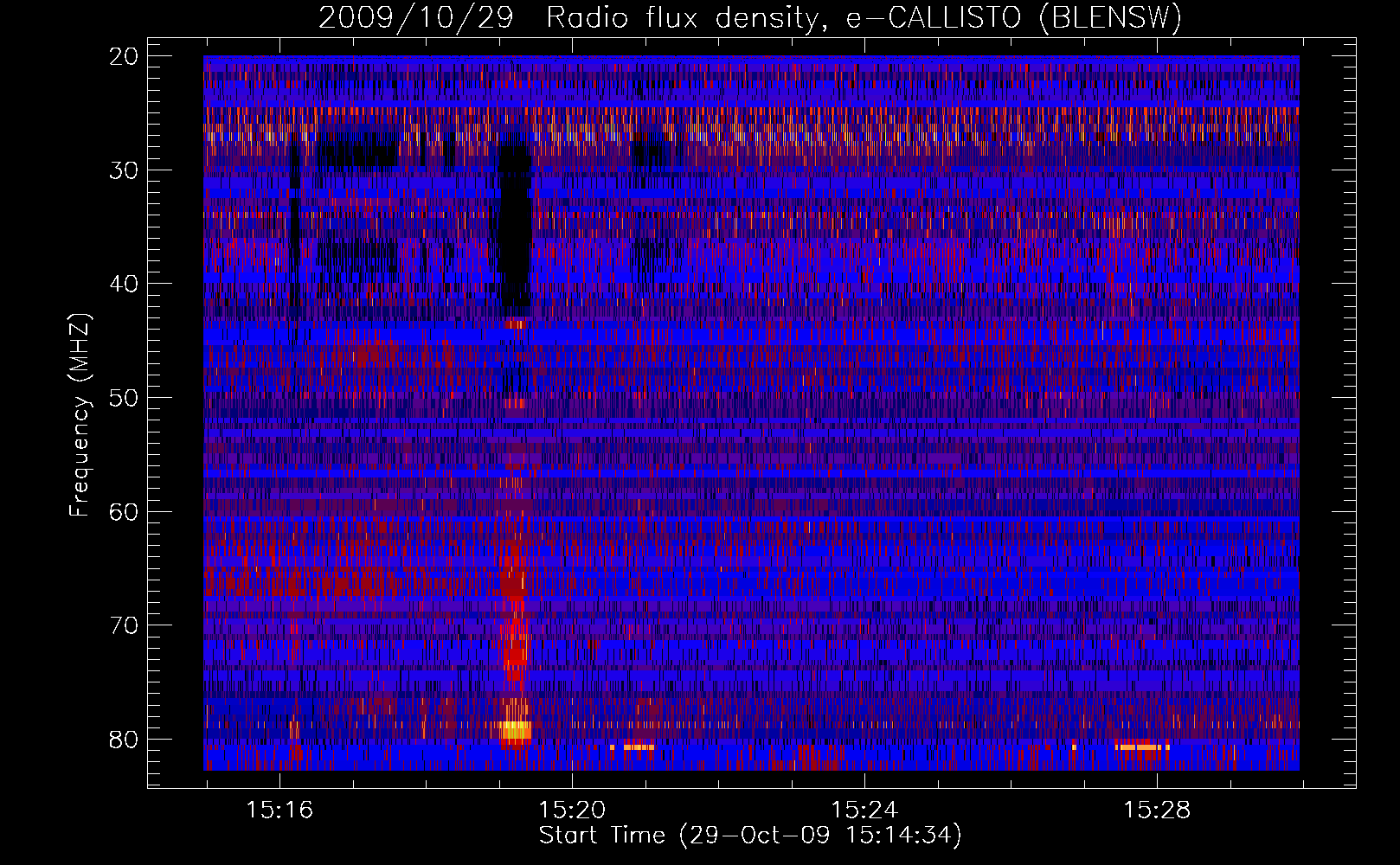Click the "Start Time (29-Oct-09 15:14:34)" label
This screenshot has width=1400, height=865.
pyautogui.click(x=750, y=836)
